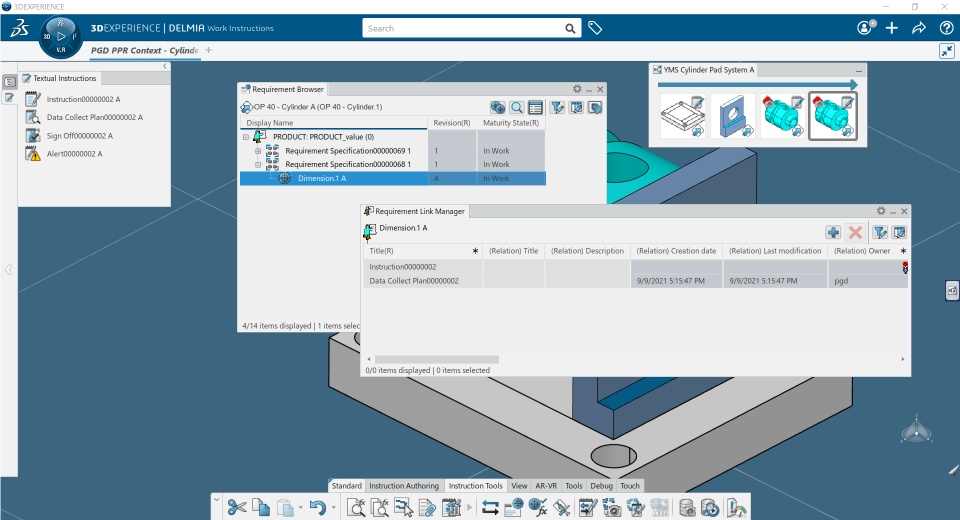Screen dimensions: 960x520
Task: Click the tag icon in Requirement Browser toolbar
Action: click(x=594, y=107)
